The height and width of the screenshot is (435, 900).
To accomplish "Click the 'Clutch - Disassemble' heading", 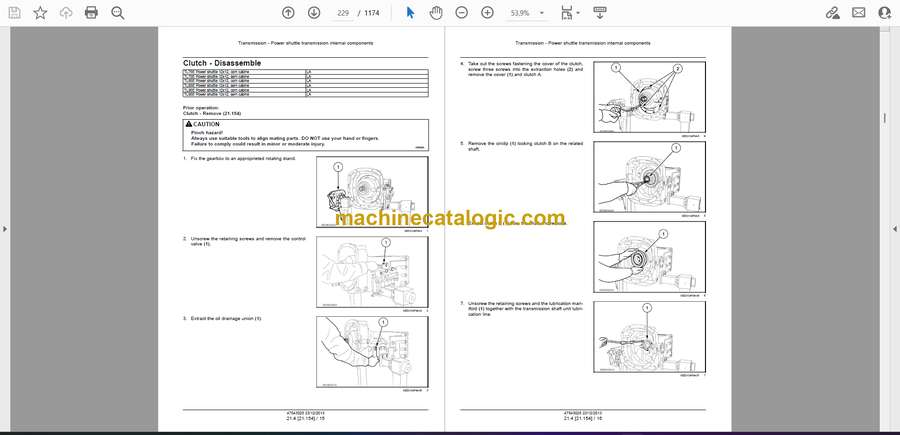I will pyautogui.click(x=222, y=63).
